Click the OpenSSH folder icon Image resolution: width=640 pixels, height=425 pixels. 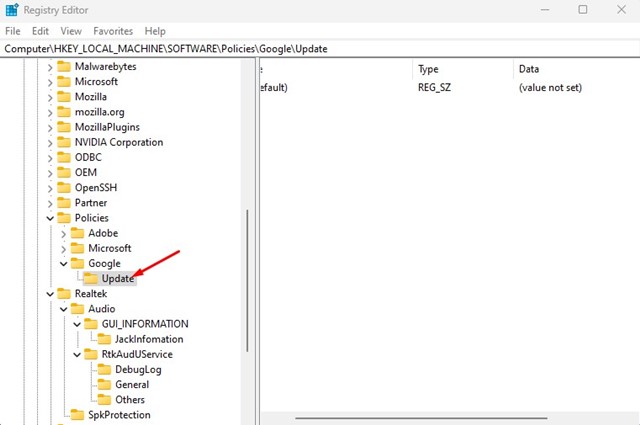coord(64,187)
